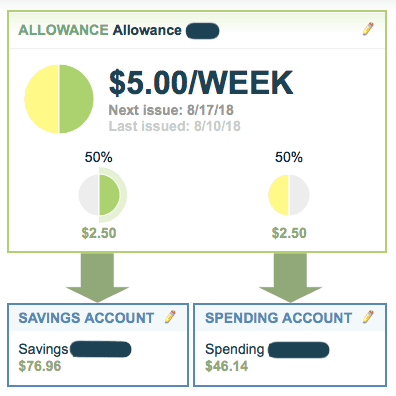
Task: Open the Spending Account pencil edit icon
Action: (368, 317)
